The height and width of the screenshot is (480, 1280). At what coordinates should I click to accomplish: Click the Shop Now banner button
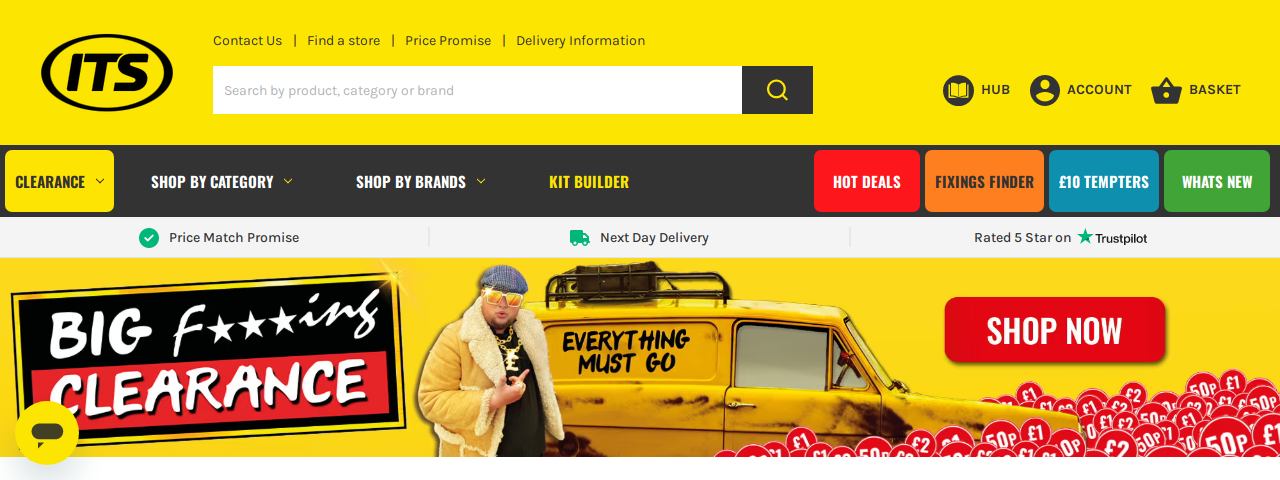pyautogui.click(x=1055, y=330)
